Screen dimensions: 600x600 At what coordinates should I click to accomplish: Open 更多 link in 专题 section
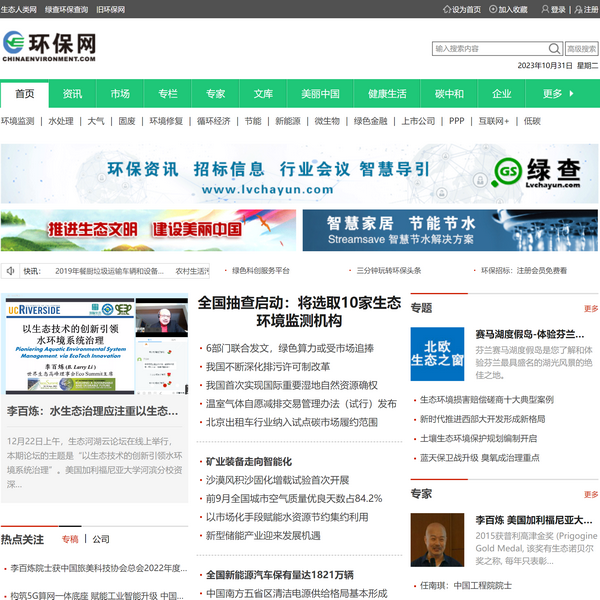(x=590, y=308)
